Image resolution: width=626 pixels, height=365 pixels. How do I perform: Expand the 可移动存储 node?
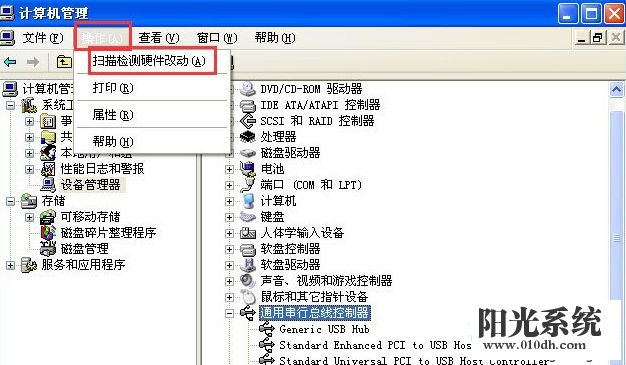29,217
